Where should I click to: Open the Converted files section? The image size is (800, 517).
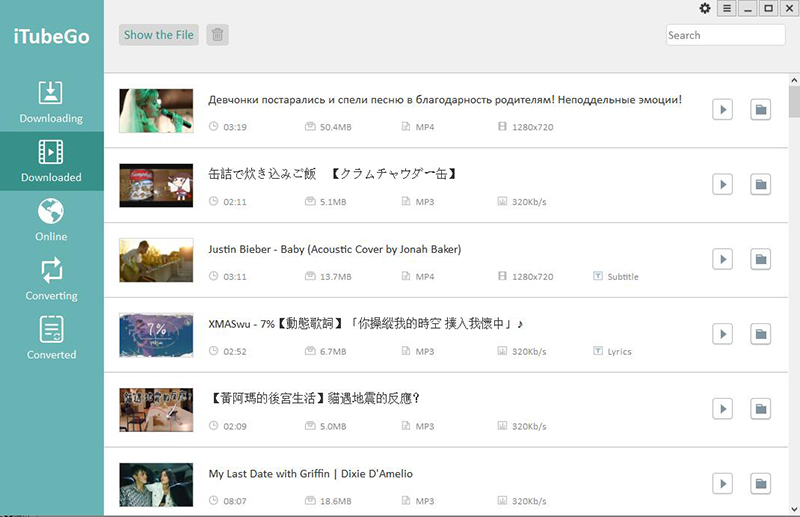[51, 338]
